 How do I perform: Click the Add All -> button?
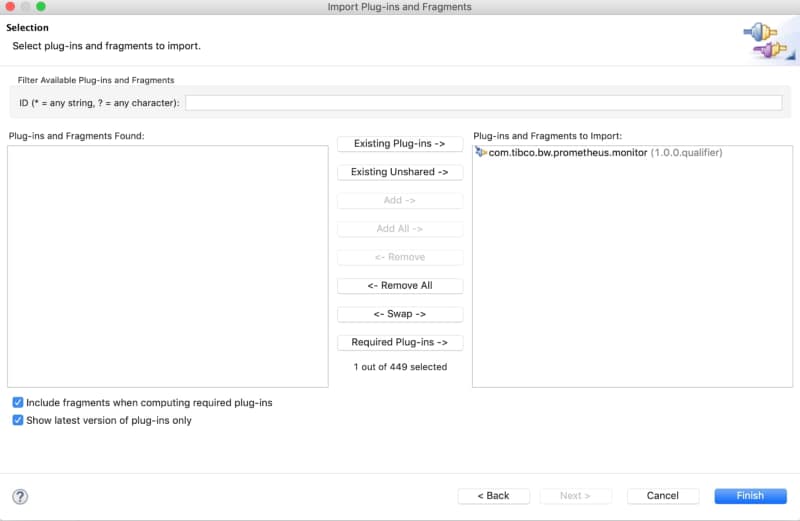pos(400,229)
